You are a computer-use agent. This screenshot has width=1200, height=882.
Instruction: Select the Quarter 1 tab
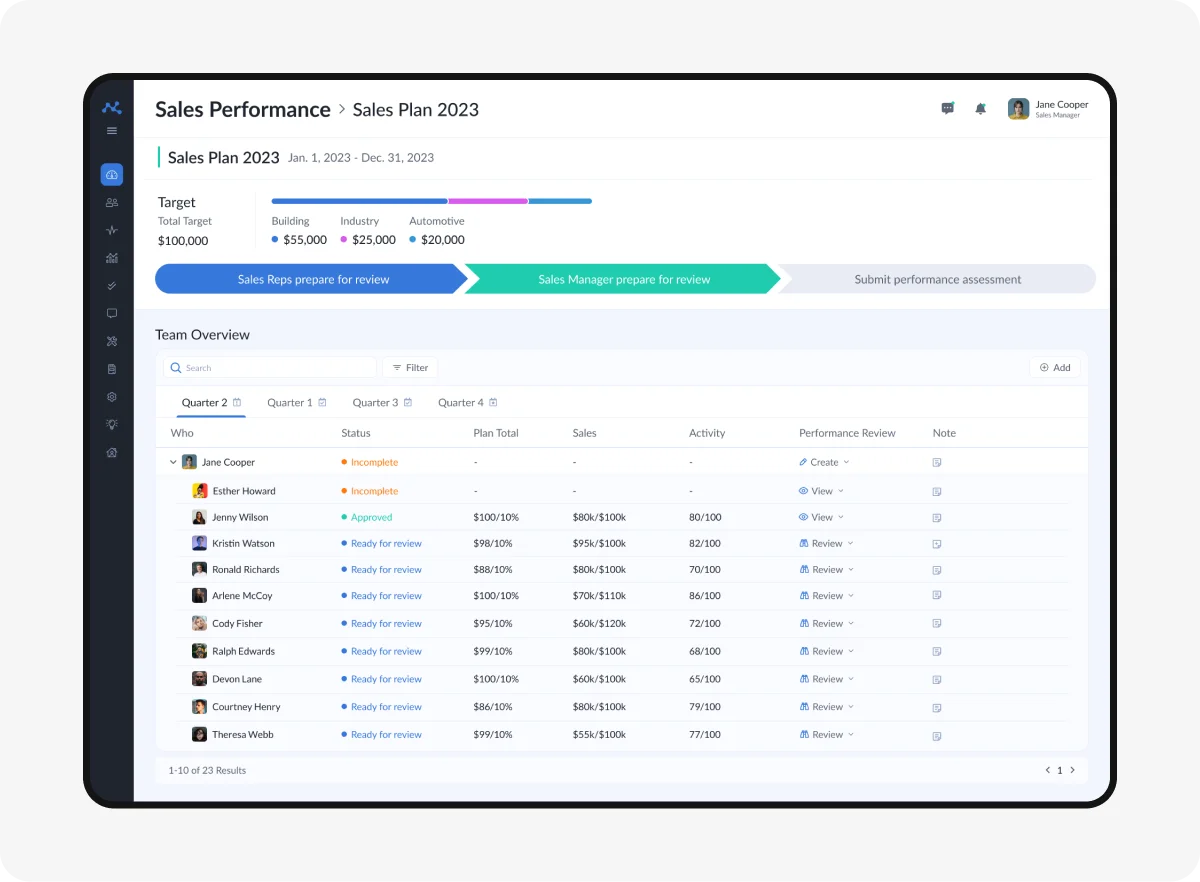(x=296, y=403)
